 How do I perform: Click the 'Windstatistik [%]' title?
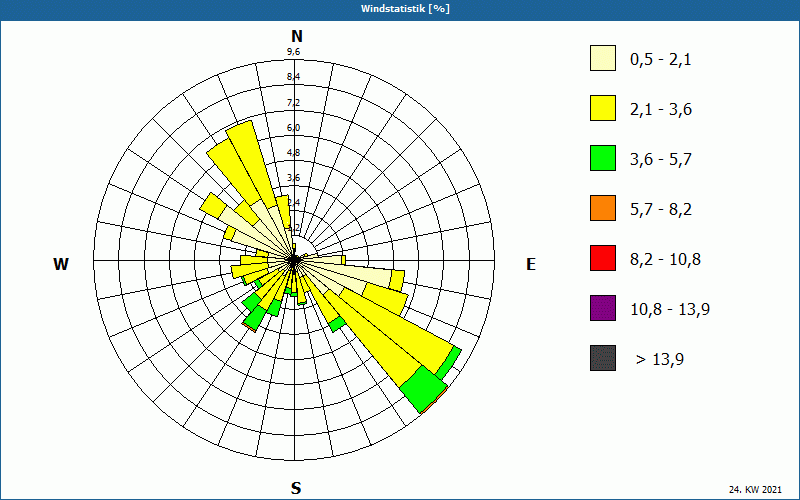pos(405,9)
